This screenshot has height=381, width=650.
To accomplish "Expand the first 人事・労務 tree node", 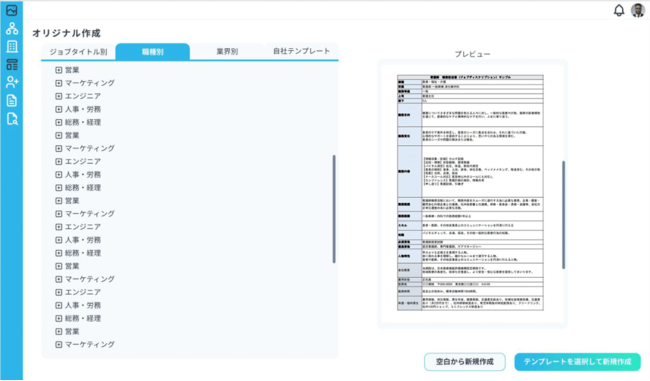I will [x=58, y=109].
